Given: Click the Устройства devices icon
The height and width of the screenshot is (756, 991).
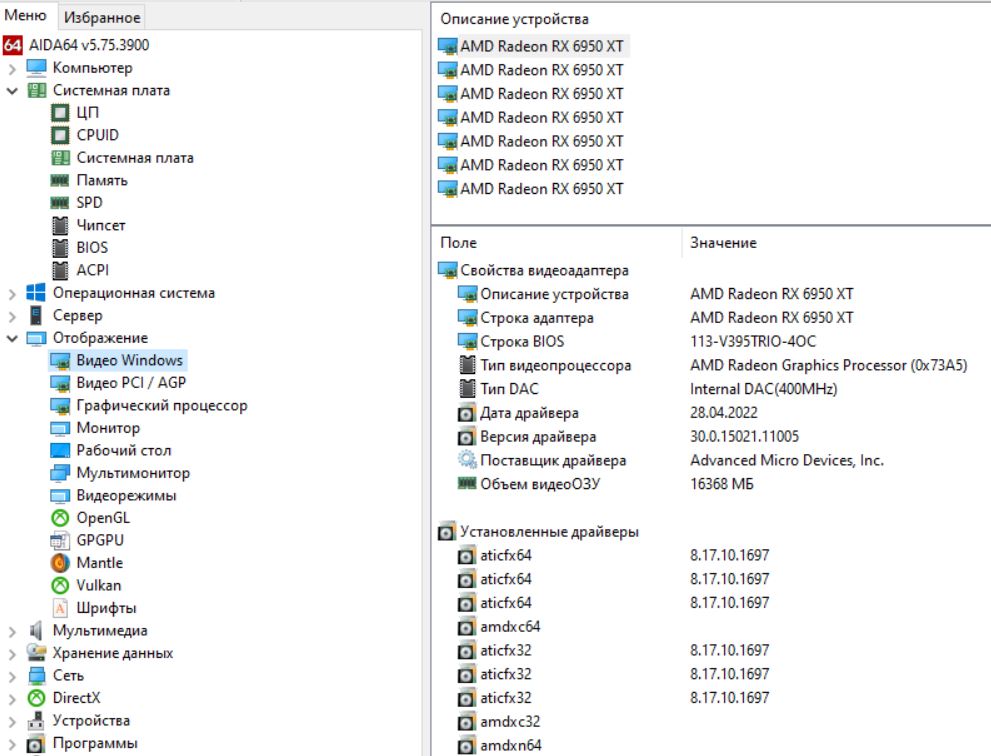Looking at the screenshot, I should 36,721.
